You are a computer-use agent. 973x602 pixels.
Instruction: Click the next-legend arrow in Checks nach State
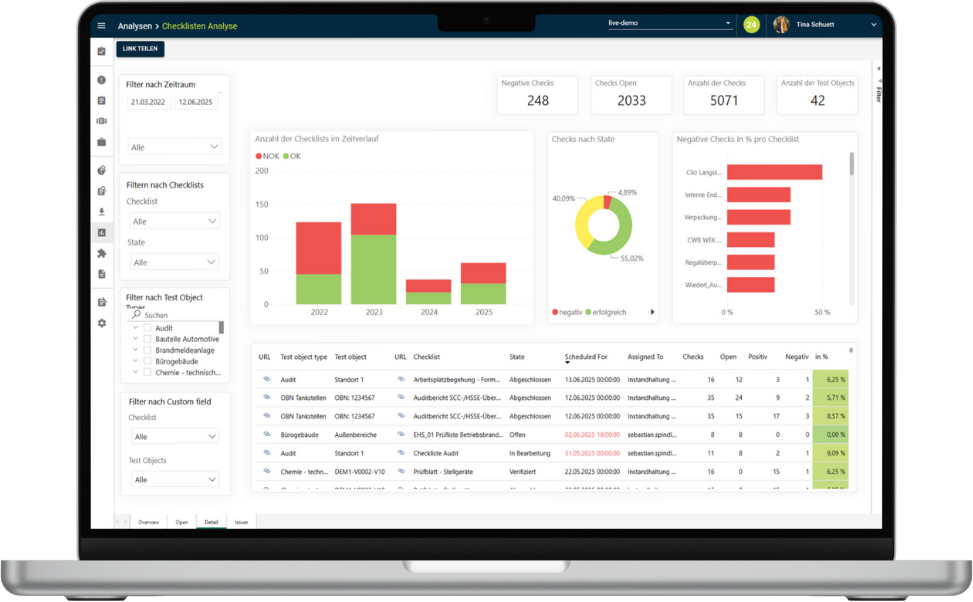(x=652, y=312)
